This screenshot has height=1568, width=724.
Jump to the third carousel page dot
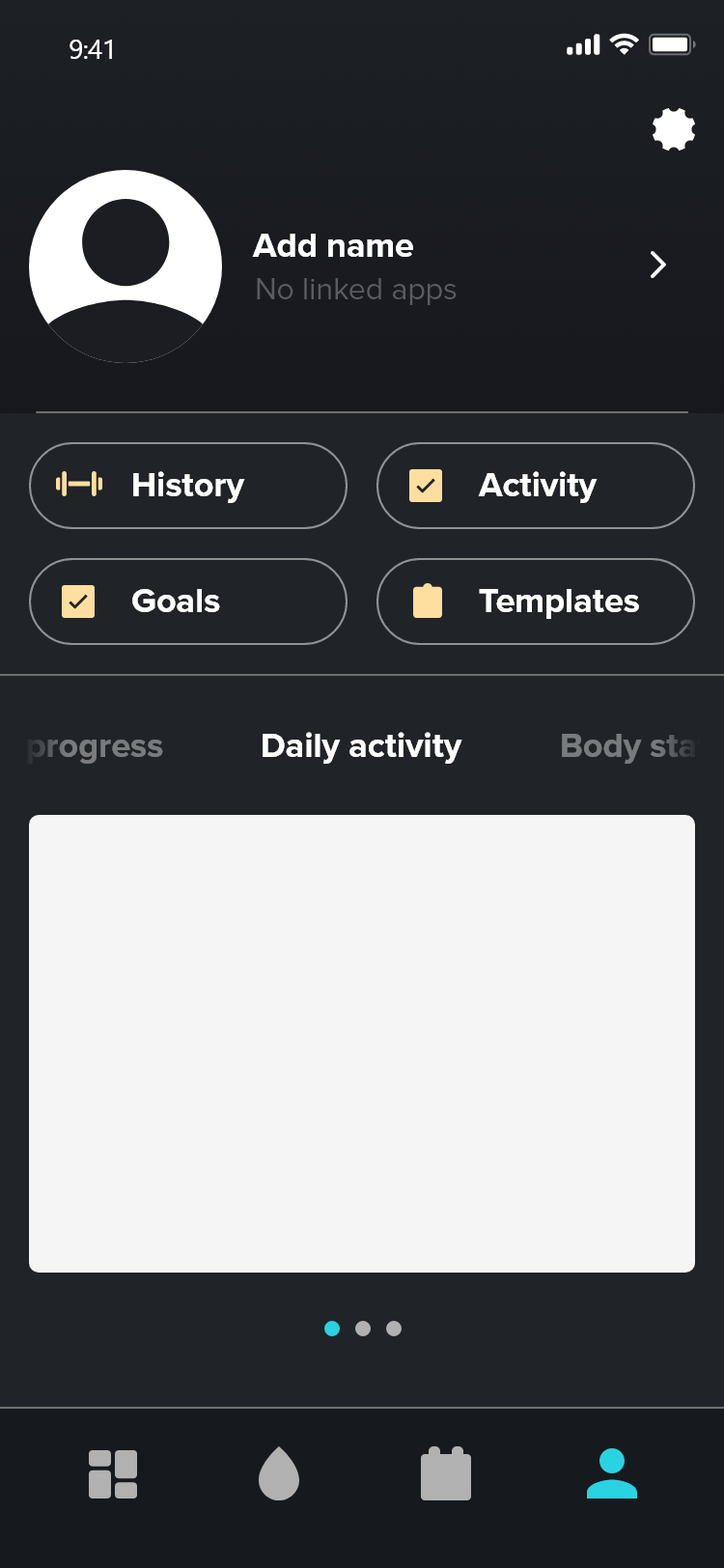[394, 1329]
